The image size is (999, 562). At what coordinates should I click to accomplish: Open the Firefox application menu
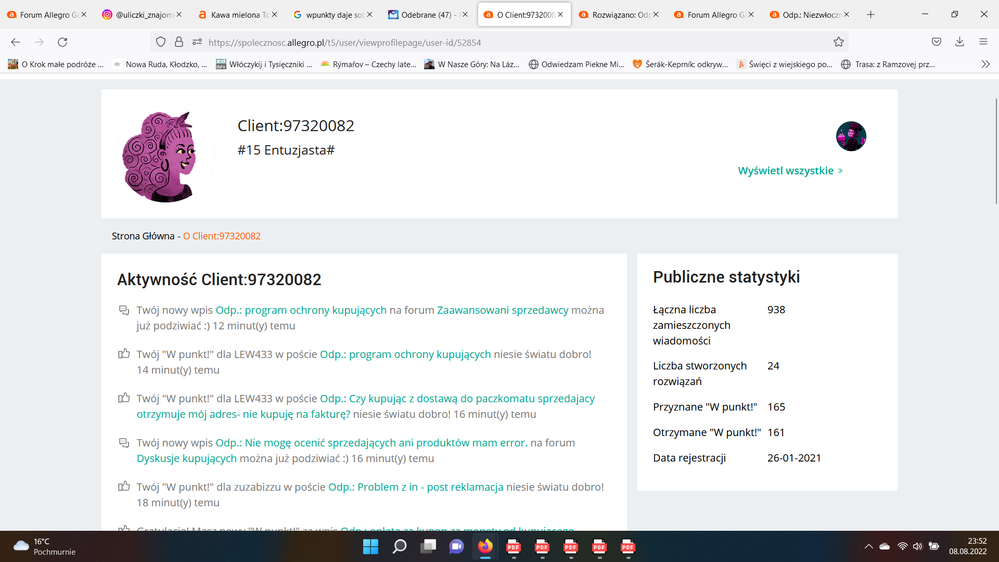983,42
